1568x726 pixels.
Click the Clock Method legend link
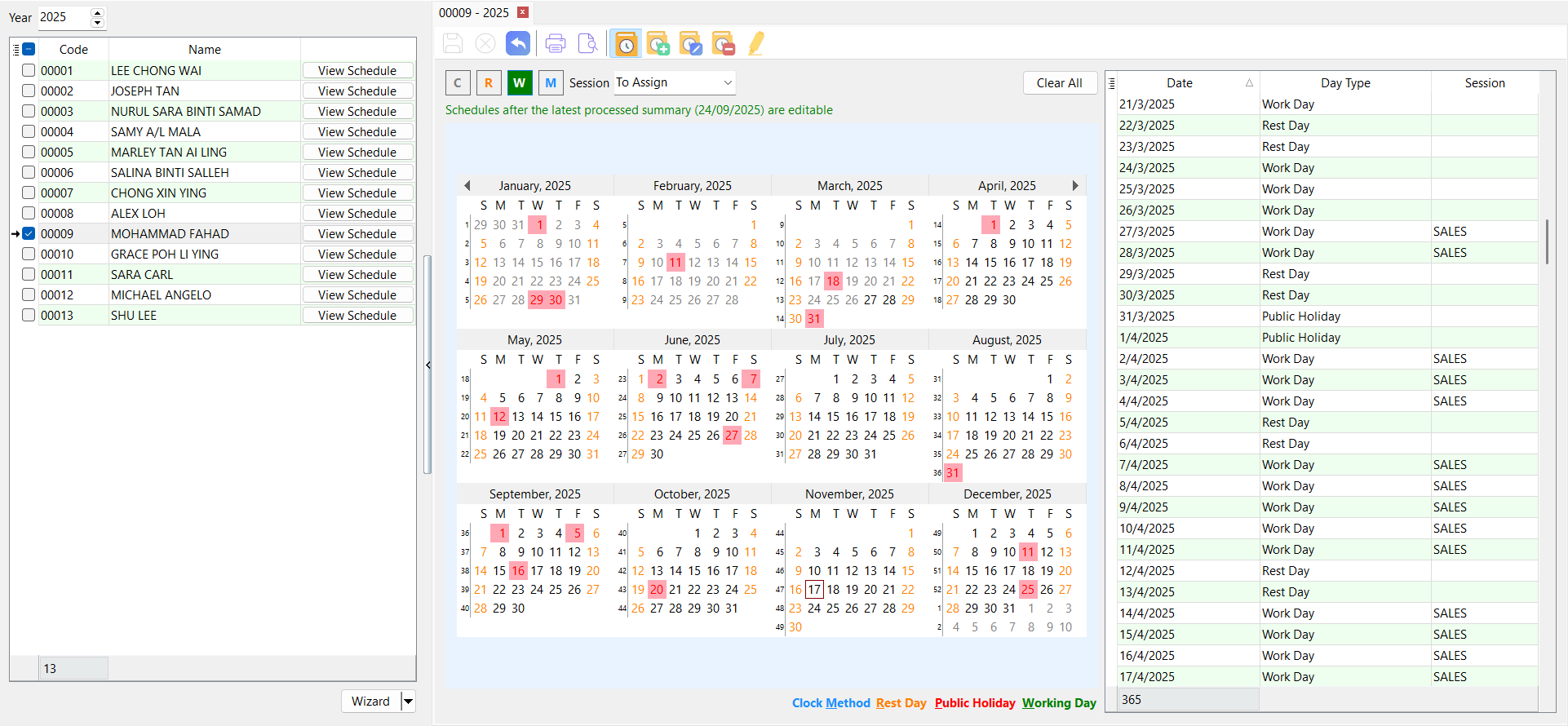point(831,703)
